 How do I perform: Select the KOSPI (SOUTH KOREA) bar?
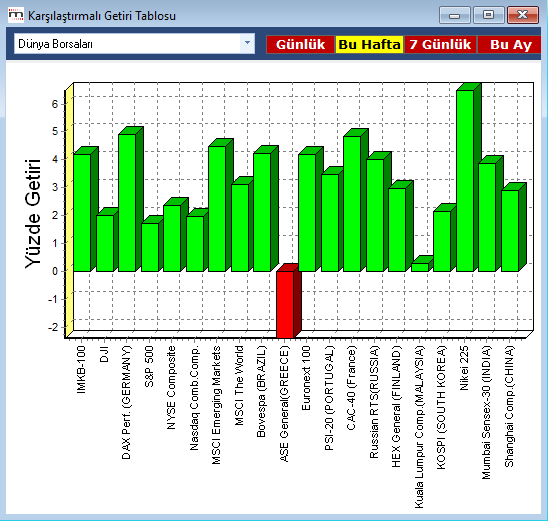[442, 241]
